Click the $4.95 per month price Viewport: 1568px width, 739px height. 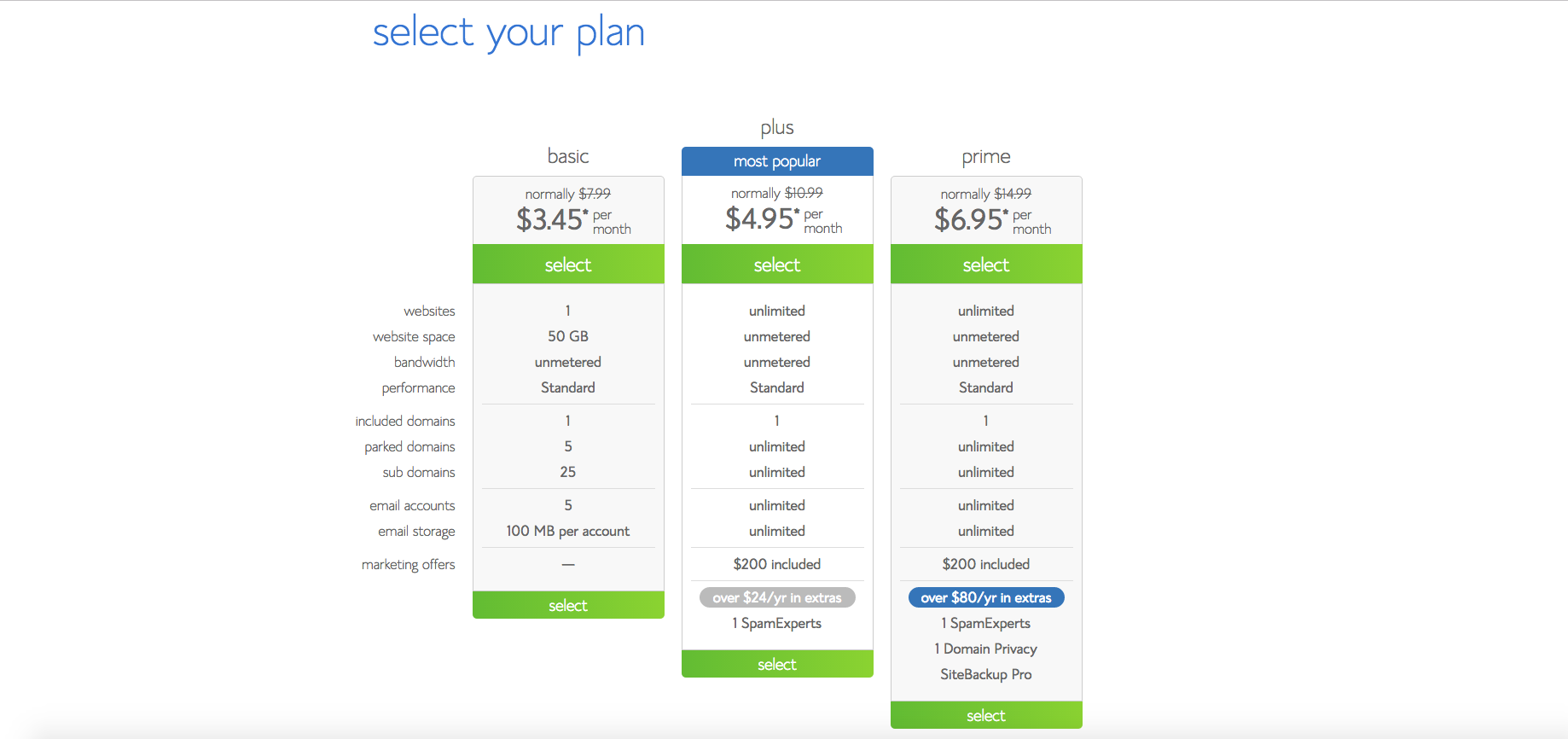point(783,219)
